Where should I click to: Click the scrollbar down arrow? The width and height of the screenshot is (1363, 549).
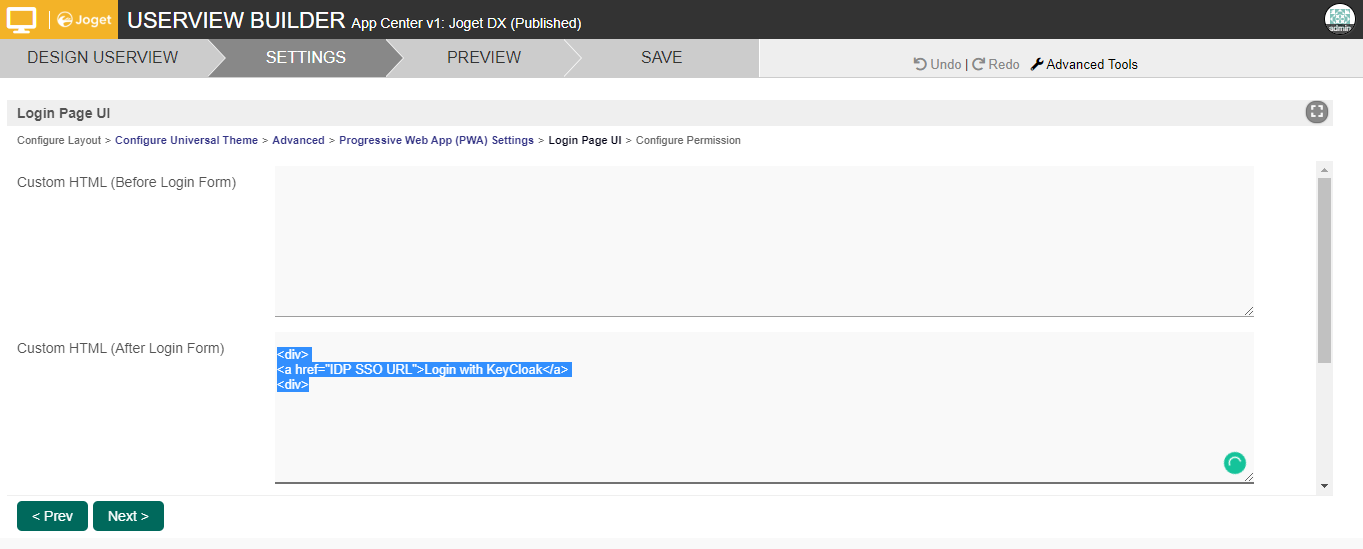click(x=1324, y=486)
